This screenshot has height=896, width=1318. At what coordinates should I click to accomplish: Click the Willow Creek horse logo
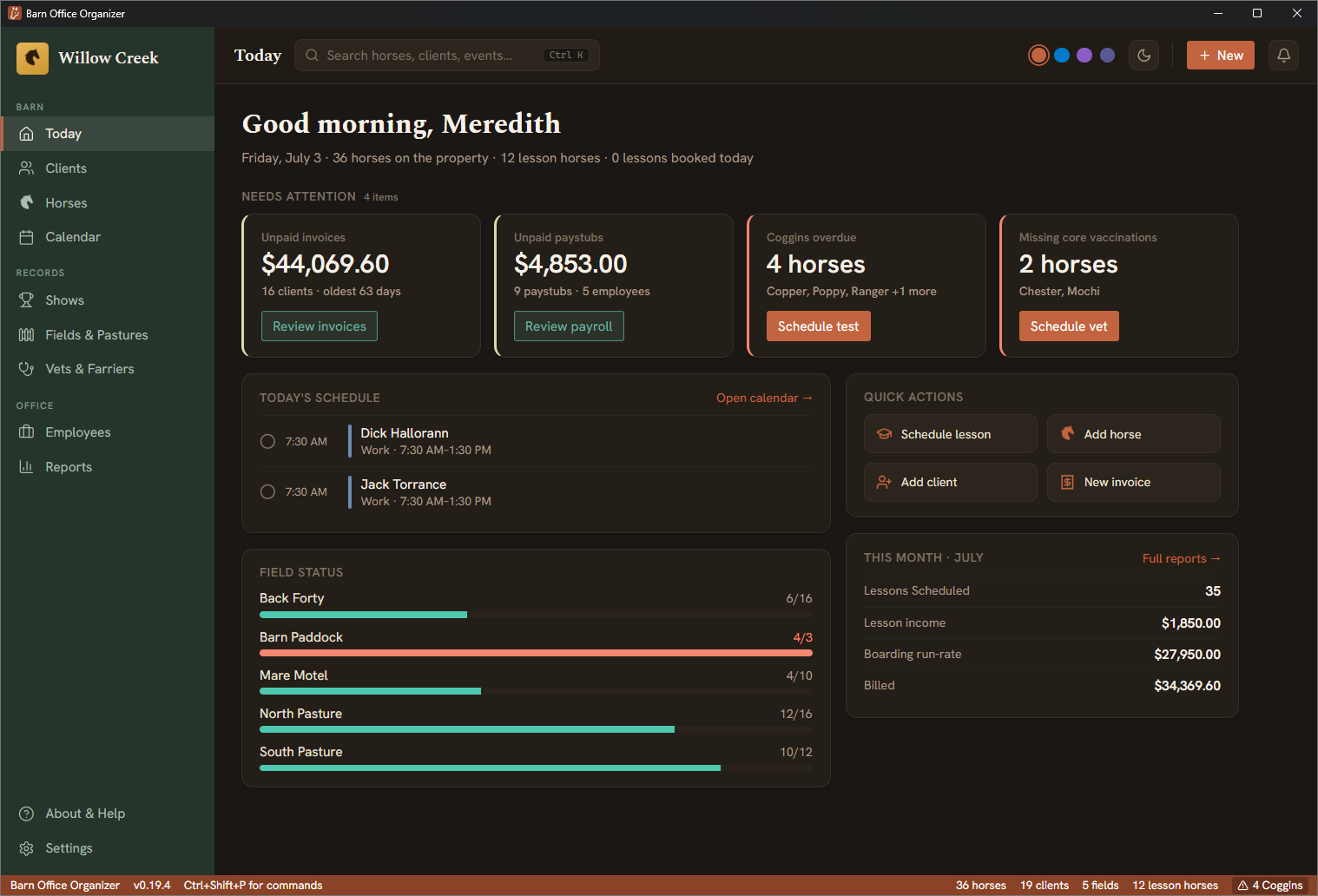pos(32,58)
